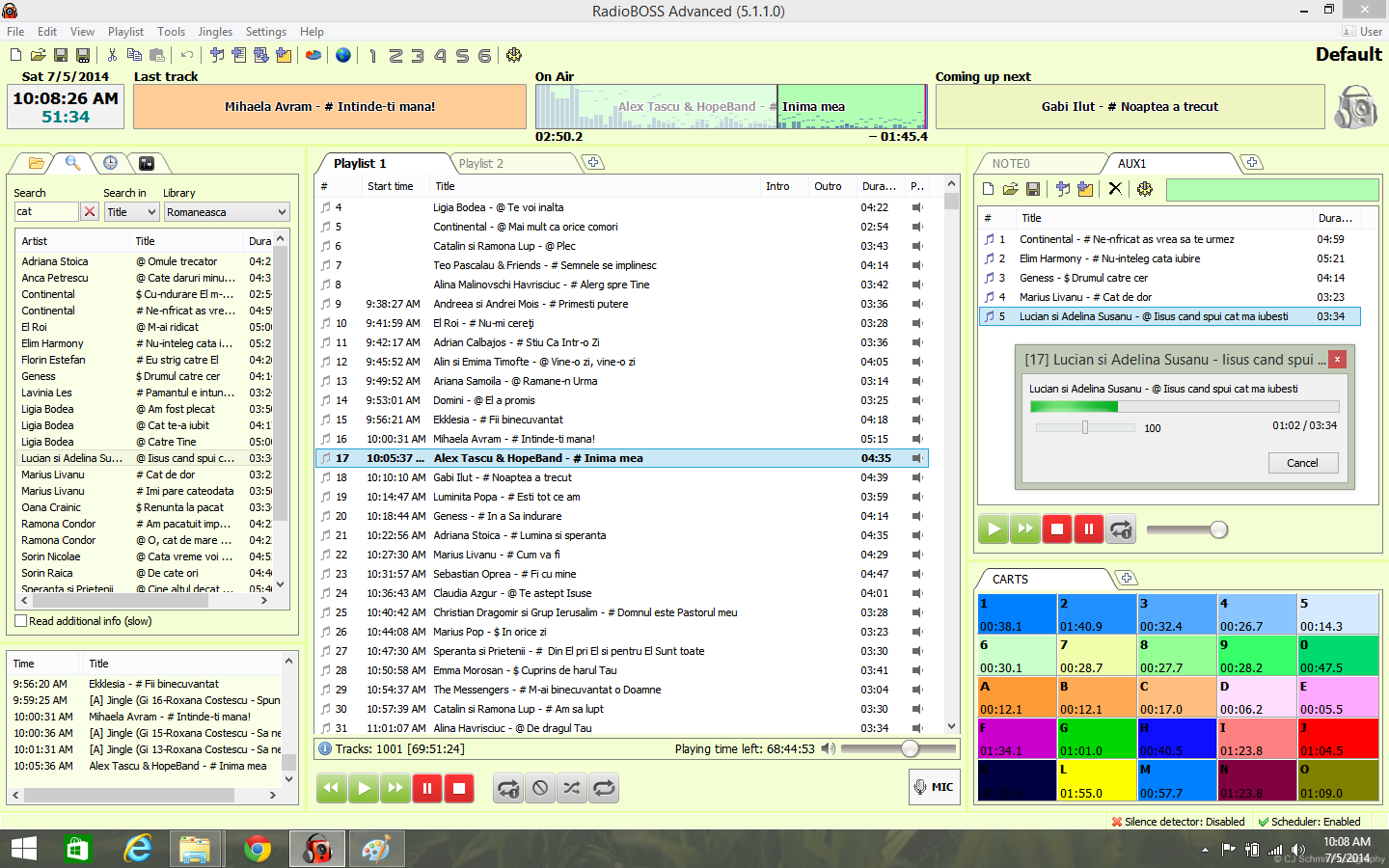Open the Jingles menu
The image size is (1389, 868).
pos(215,32)
